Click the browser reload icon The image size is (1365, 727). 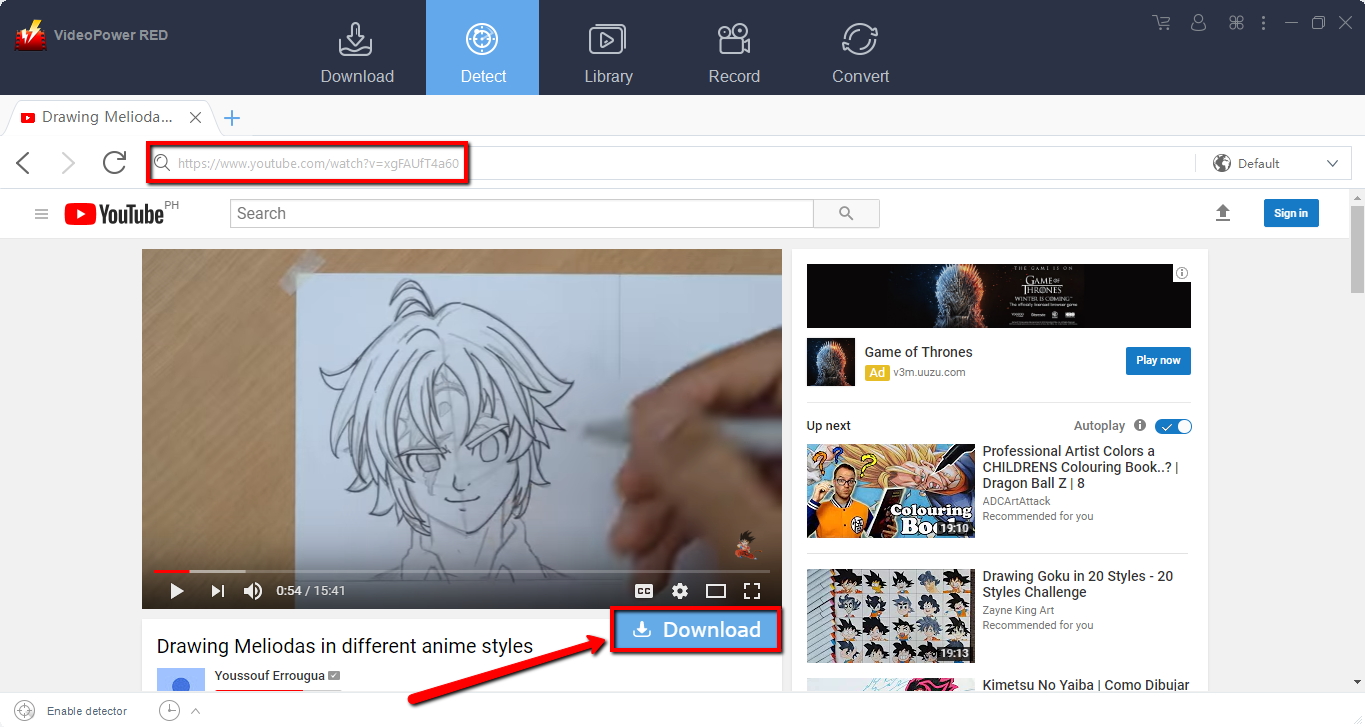115,163
